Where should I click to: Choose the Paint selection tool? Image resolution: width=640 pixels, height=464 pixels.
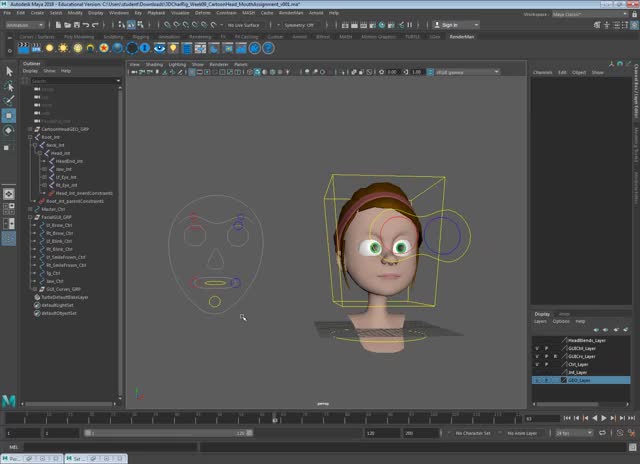[x=9, y=100]
